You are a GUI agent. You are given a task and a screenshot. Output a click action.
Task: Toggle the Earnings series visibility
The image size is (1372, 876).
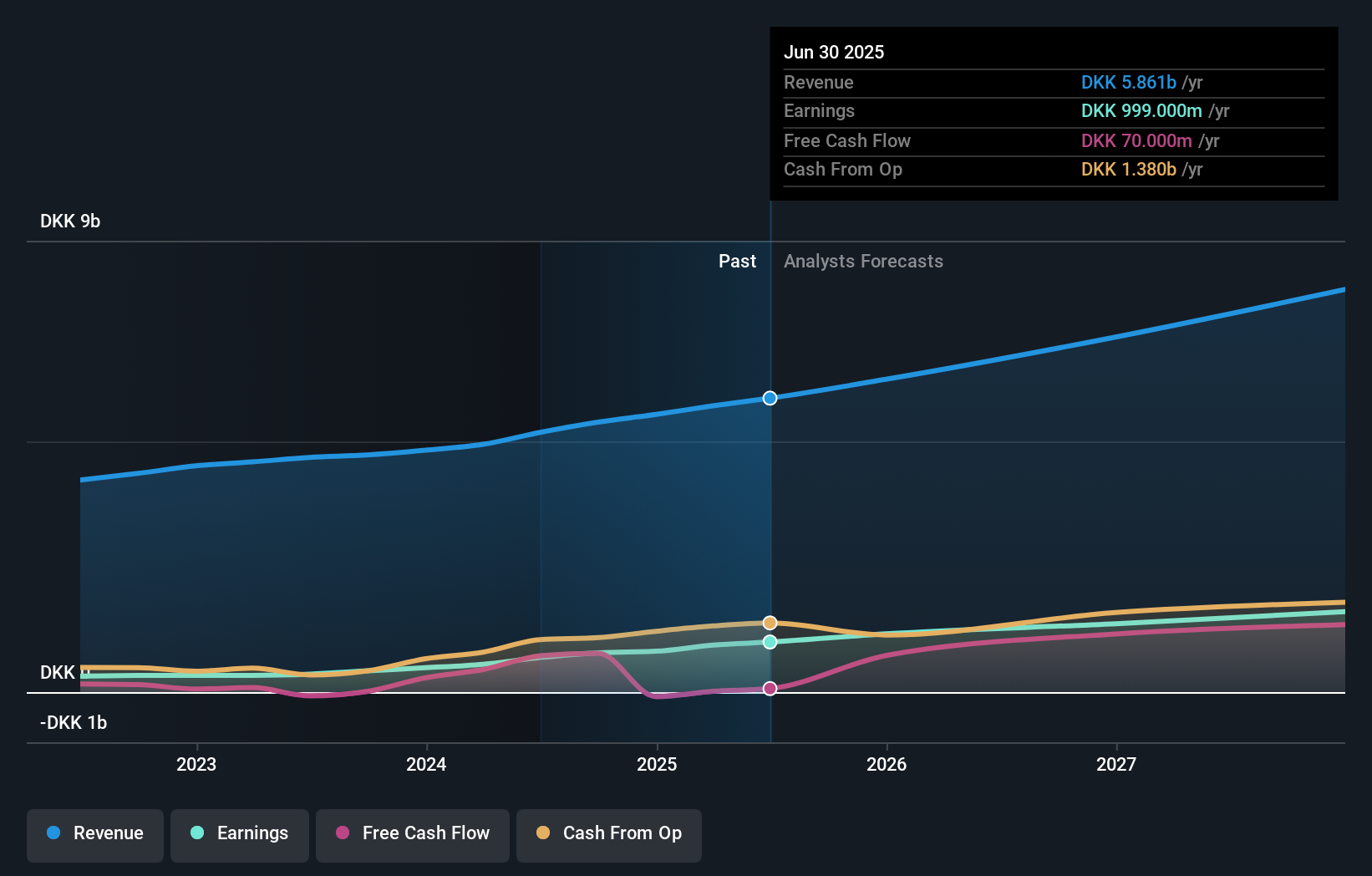(240, 833)
